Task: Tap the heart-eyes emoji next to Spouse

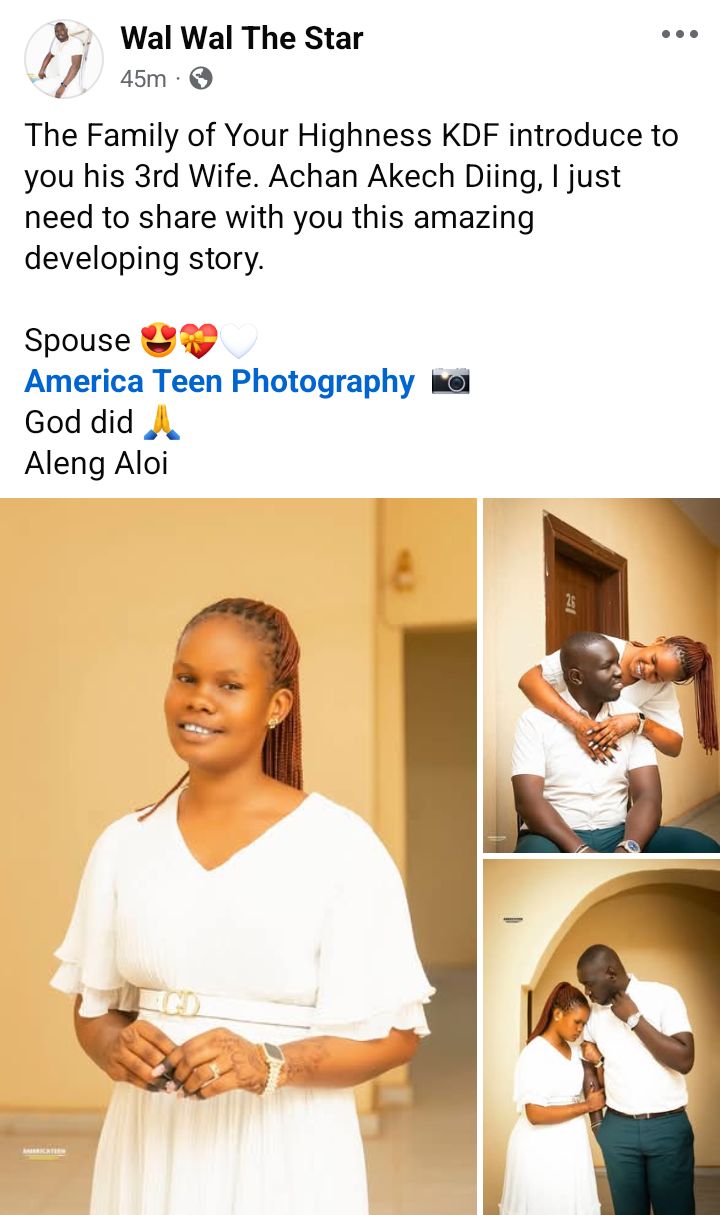Action: [x=159, y=341]
